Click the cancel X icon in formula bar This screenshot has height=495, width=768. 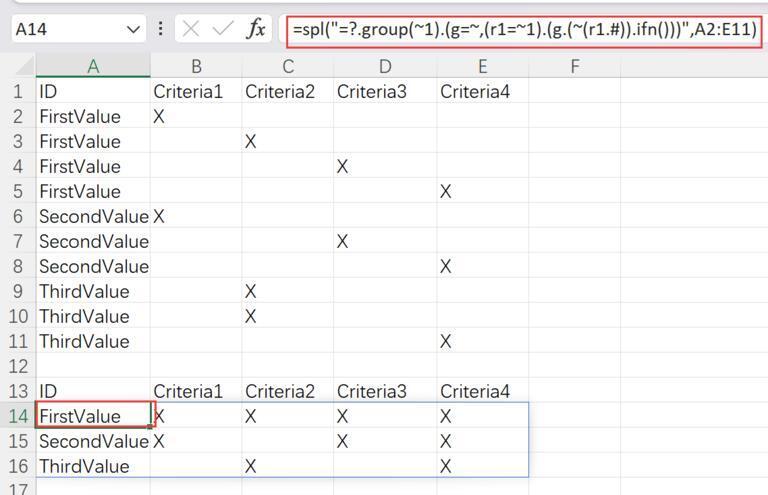click(x=191, y=29)
